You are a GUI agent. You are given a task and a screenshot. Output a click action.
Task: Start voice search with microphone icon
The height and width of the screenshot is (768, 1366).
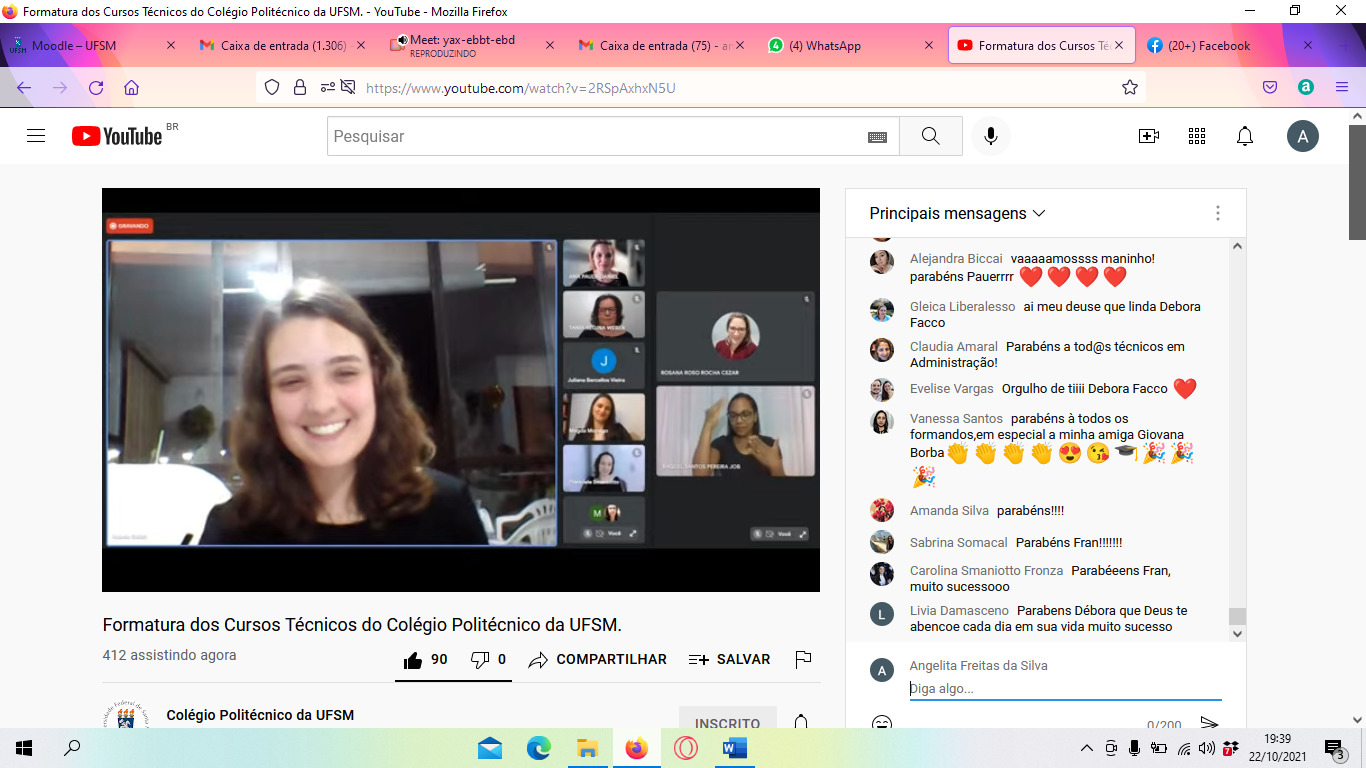point(991,136)
